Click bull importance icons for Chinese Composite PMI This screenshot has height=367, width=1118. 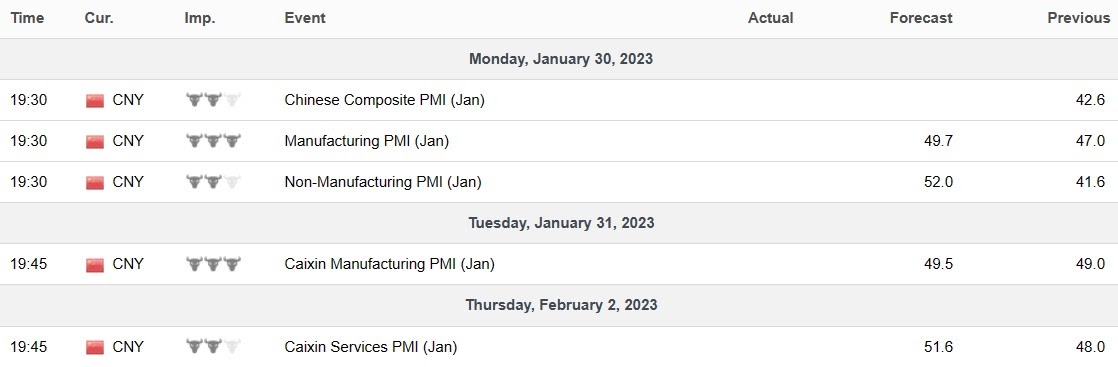click(x=213, y=100)
